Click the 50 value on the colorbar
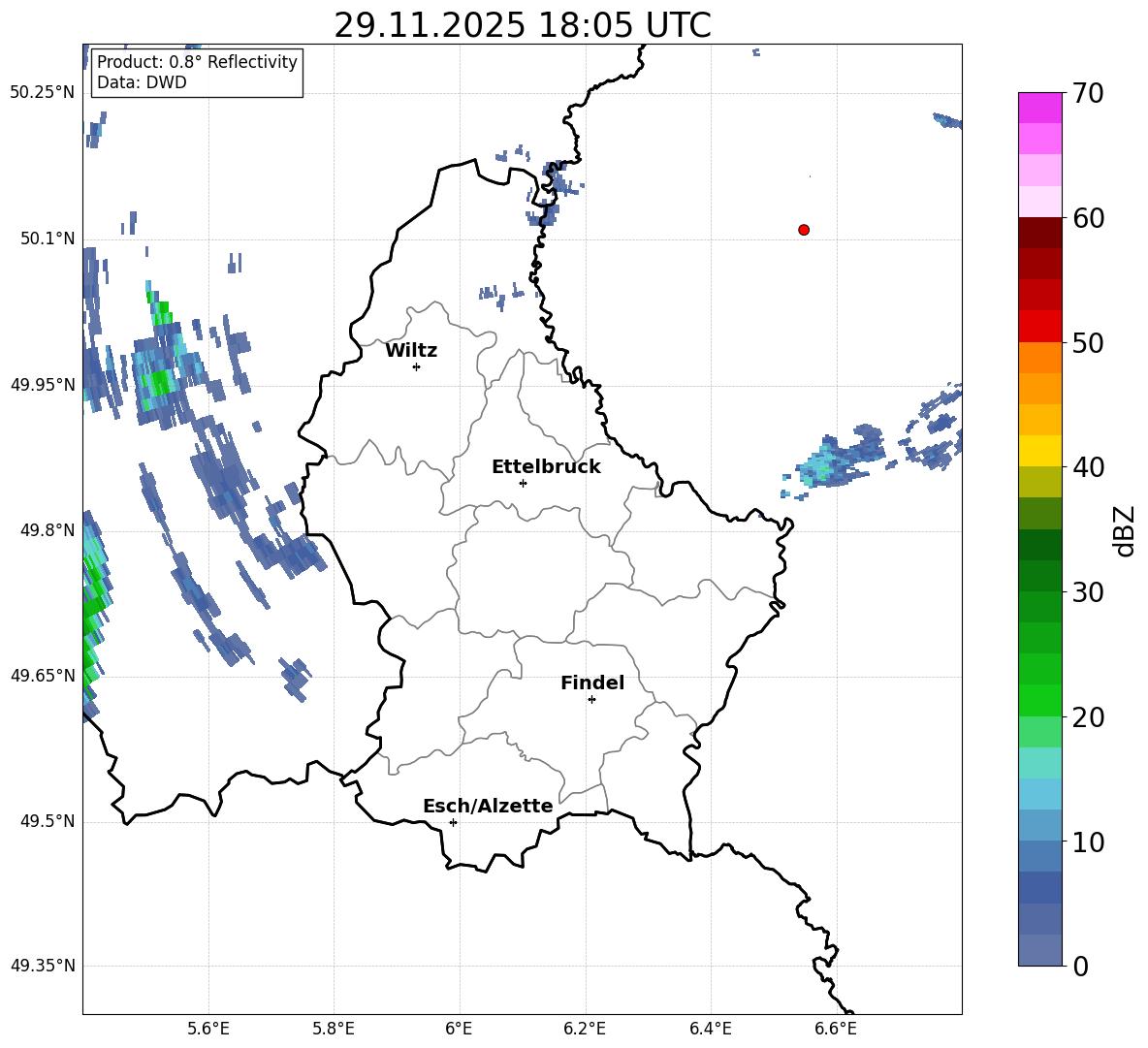 point(1088,342)
